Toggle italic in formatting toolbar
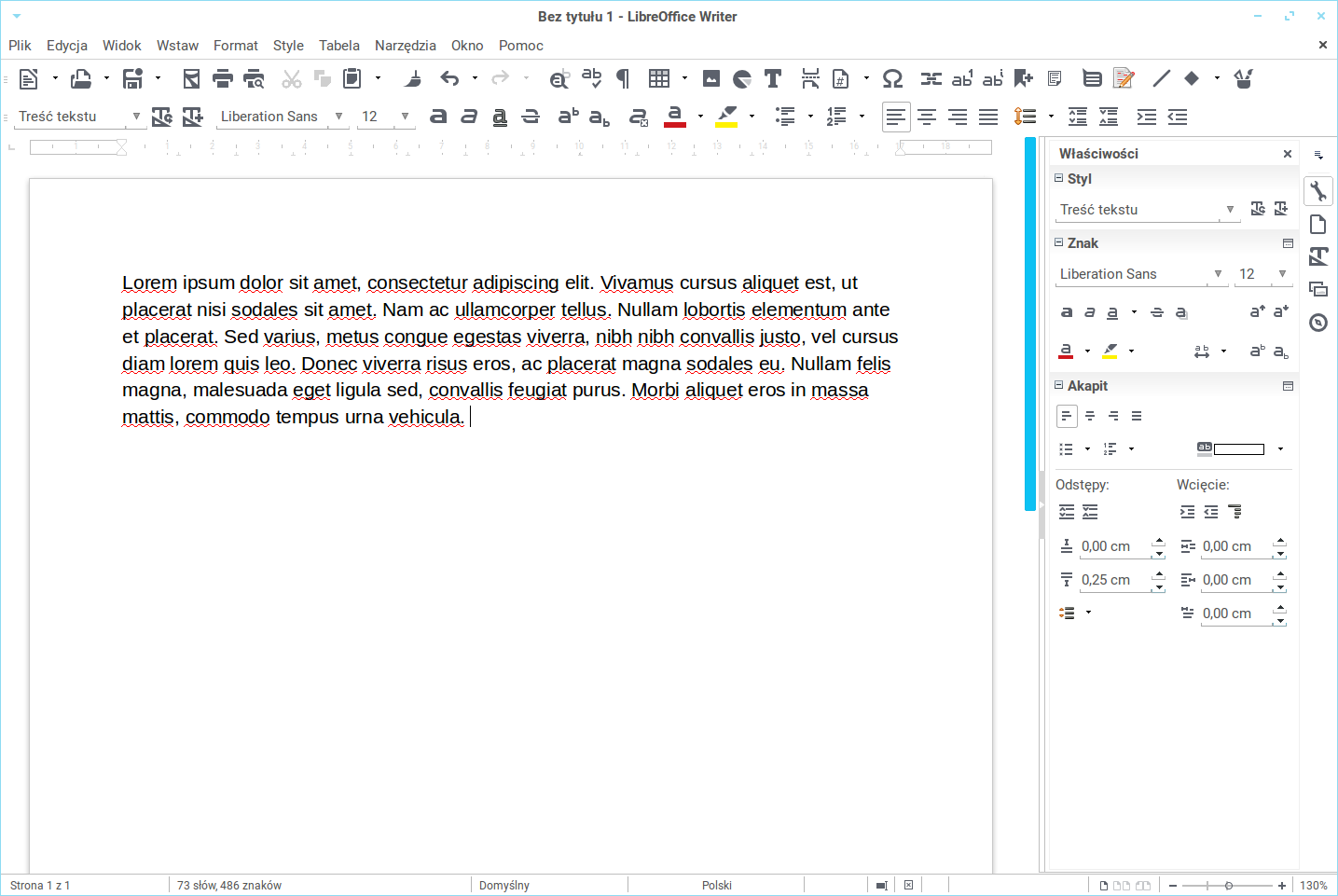Viewport: 1338px width, 896px height. (x=469, y=117)
